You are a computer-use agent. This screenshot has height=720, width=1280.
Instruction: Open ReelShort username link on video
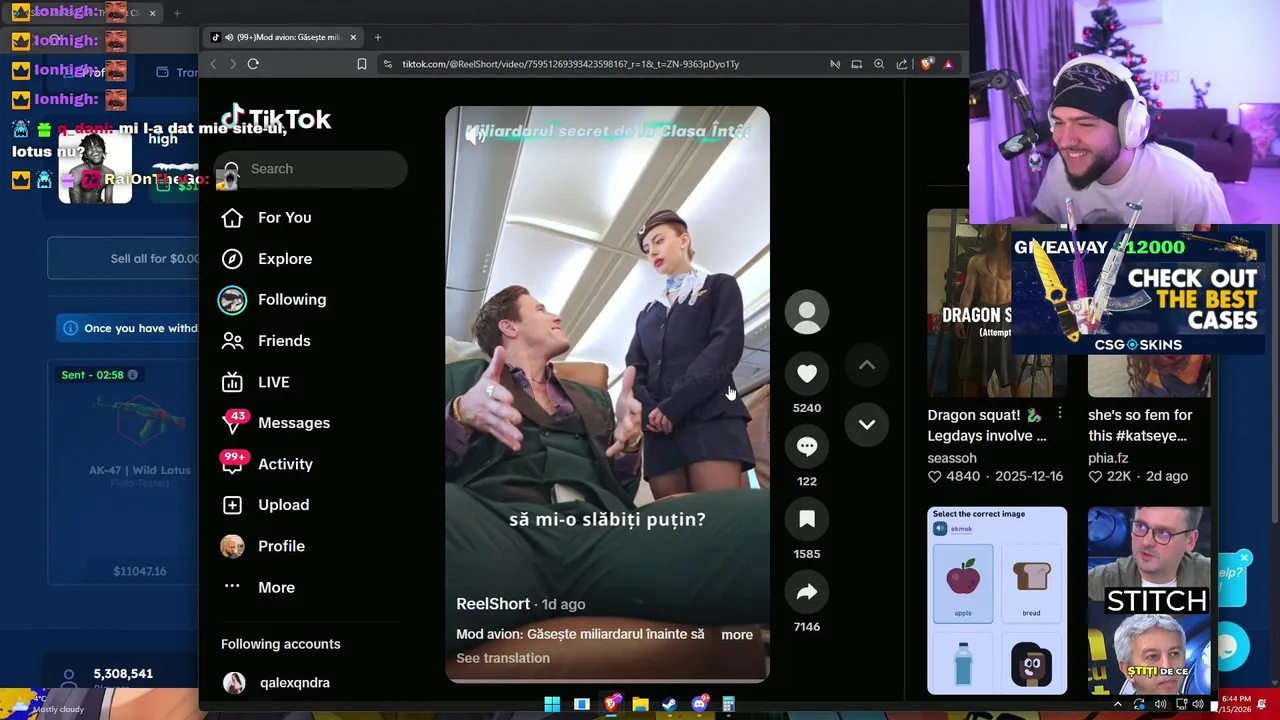[x=493, y=604]
